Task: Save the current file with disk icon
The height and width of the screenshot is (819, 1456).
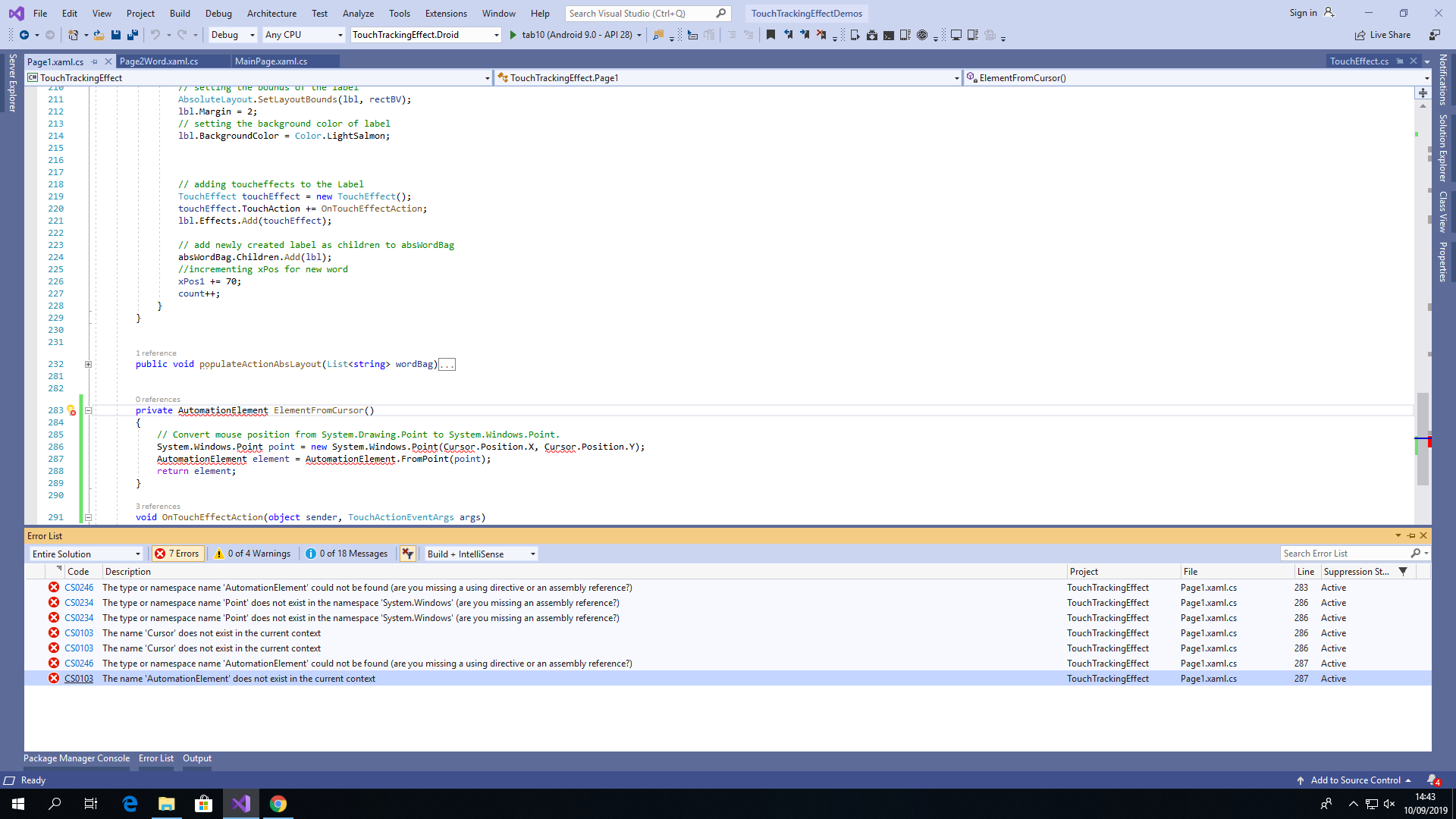Action: pos(116,35)
